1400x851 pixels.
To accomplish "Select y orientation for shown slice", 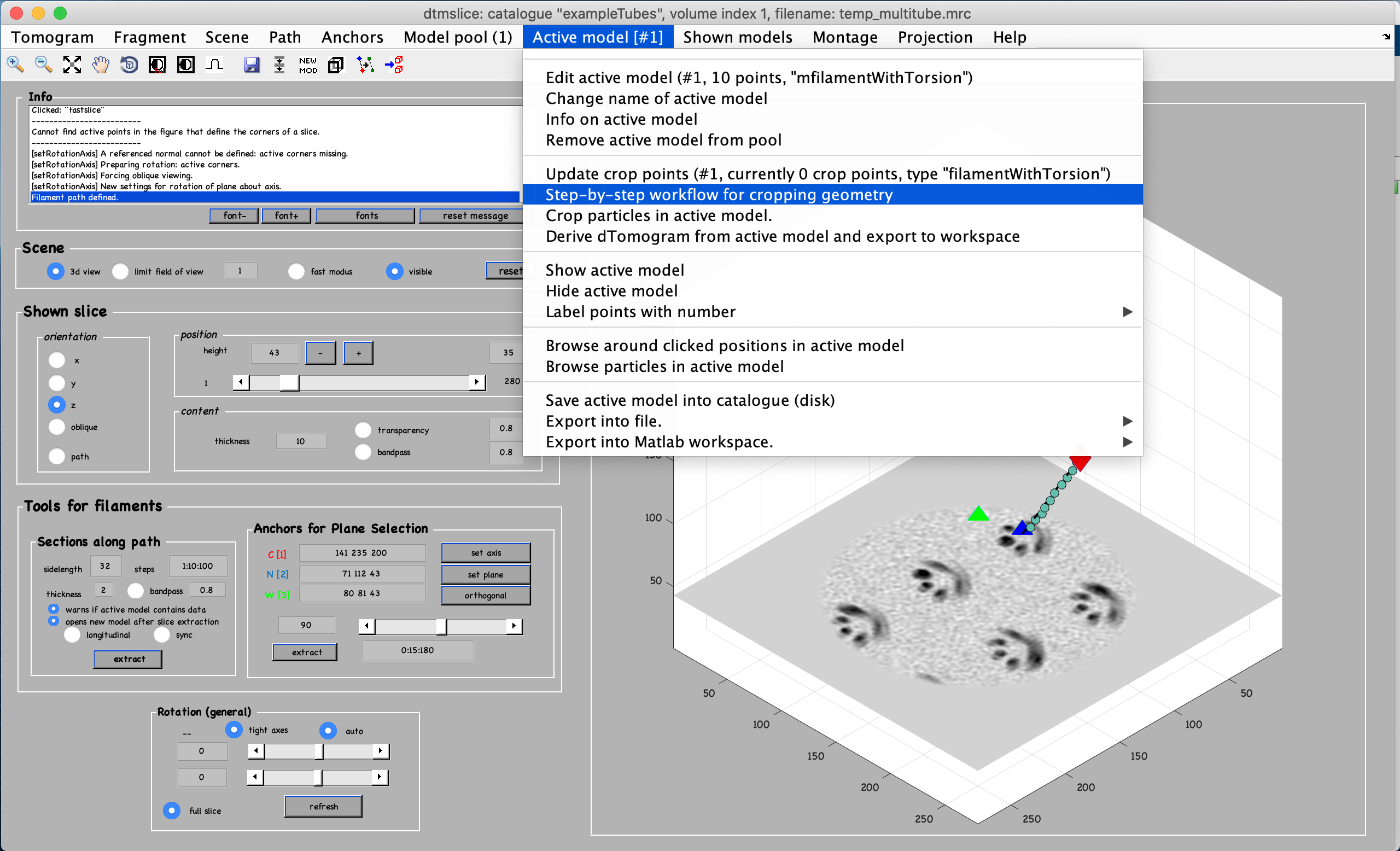I will click(x=56, y=383).
